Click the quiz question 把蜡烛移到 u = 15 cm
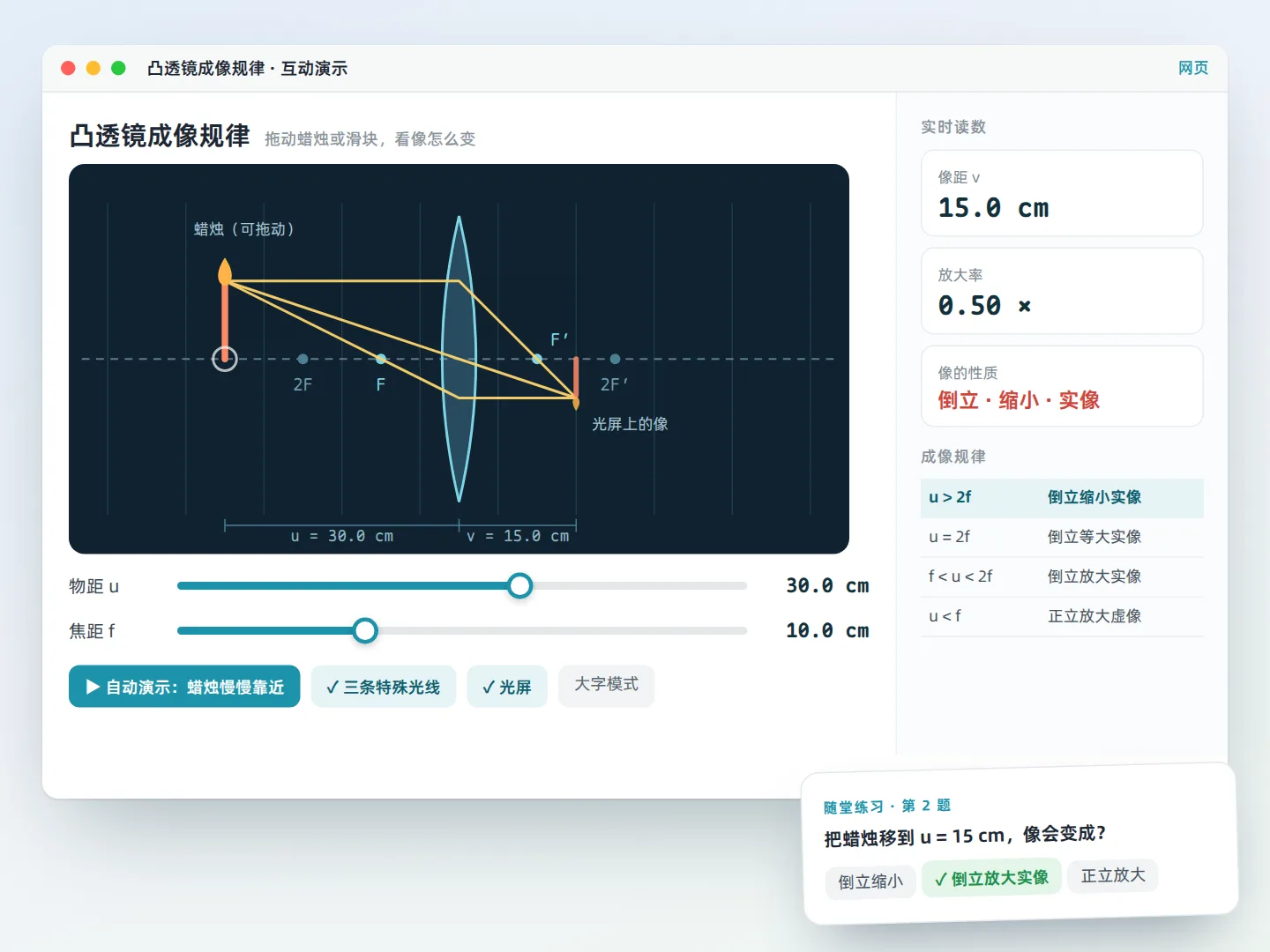The image size is (1270, 952). pos(965,836)
